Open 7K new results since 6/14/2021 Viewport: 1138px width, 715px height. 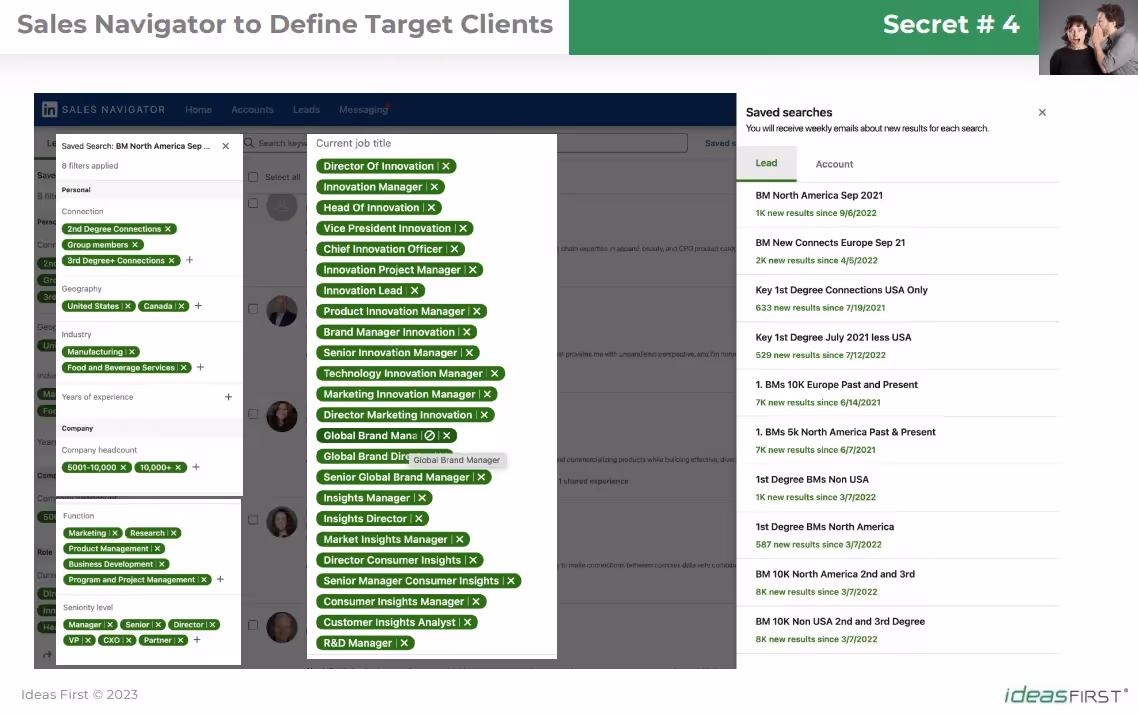pos(817,402)
